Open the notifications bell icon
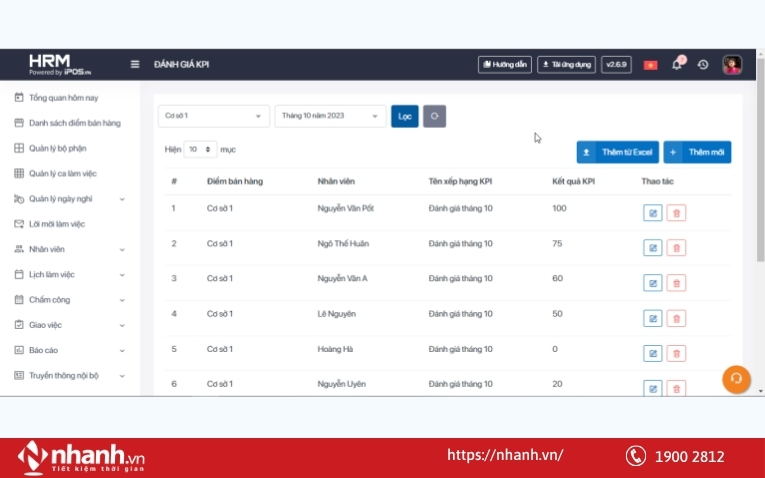Image resolution: width=765 pixels, height=478 pixels. tap(677, 64)
